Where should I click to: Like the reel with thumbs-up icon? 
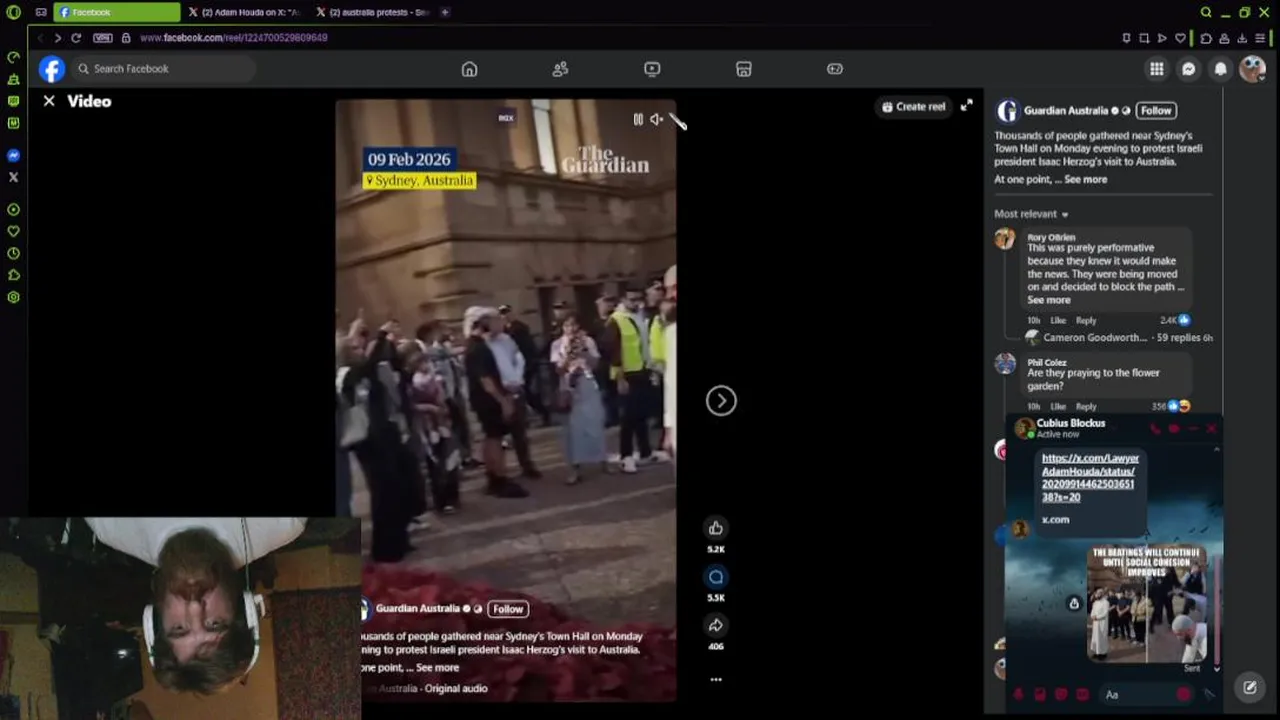tap(716, 528)
